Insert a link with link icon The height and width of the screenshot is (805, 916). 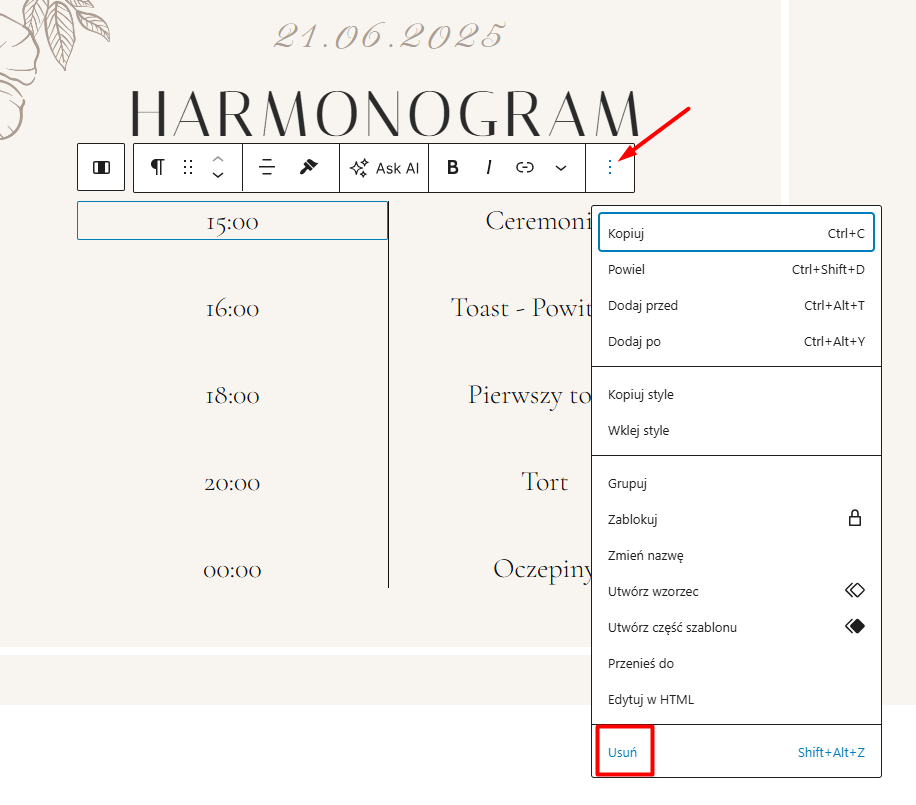tap(525, 167)
